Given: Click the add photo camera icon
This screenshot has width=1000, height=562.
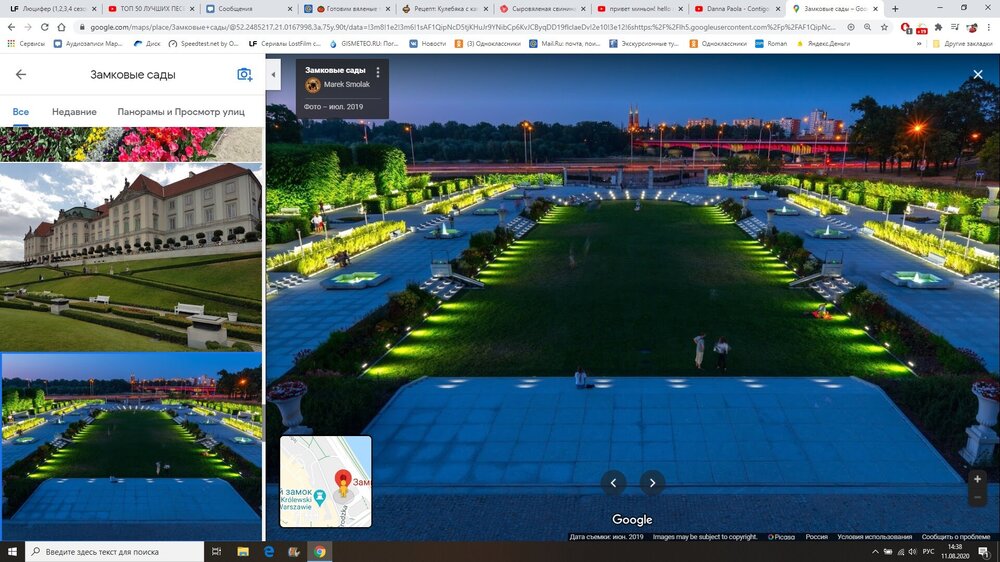Looking at the screenshot, I should [x=244, y=75].
